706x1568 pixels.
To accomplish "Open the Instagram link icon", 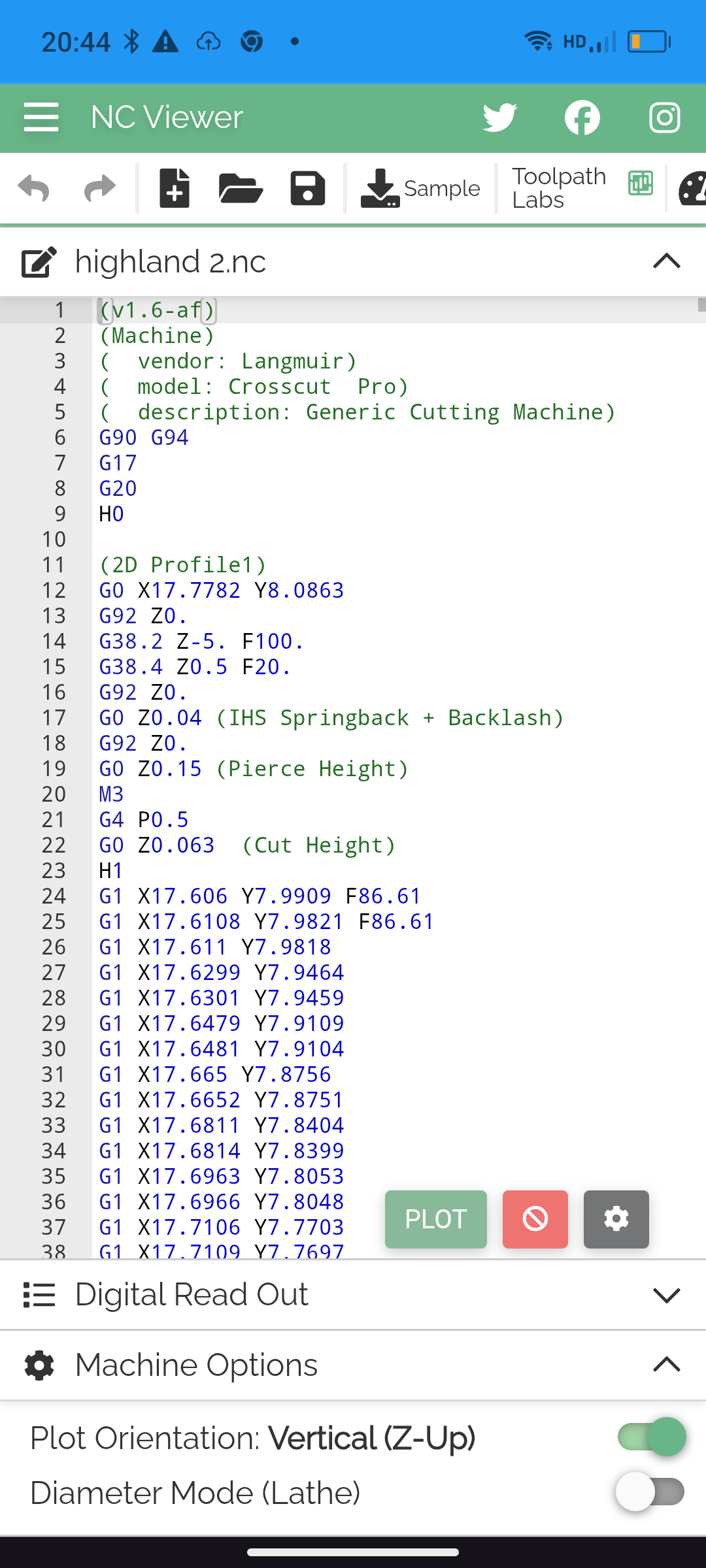I will (x=665, y=118).
